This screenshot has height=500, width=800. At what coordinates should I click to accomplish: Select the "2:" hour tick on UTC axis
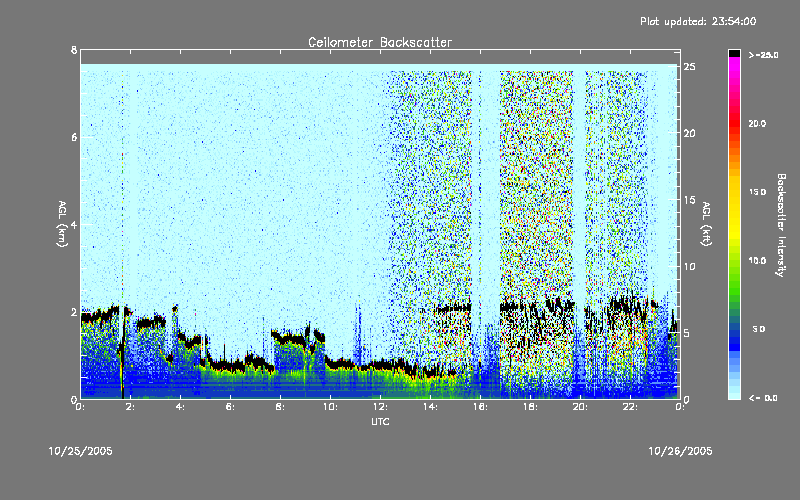(x=130, y=407)
